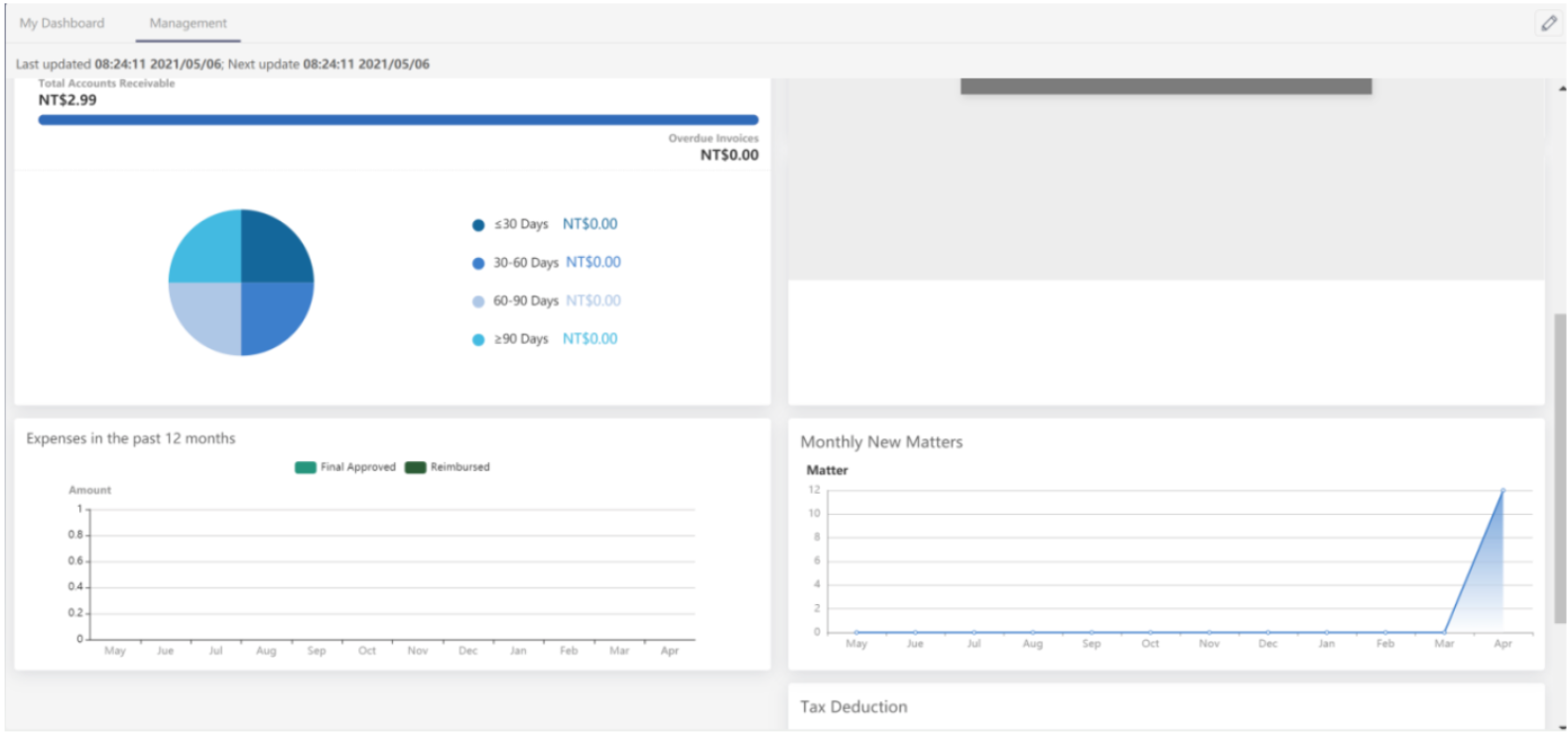The height and width of the screenshot is (734, 1568).
Task: Click the Apr peak point on Monthly New Matters
Action: (x=1503, y=490)
